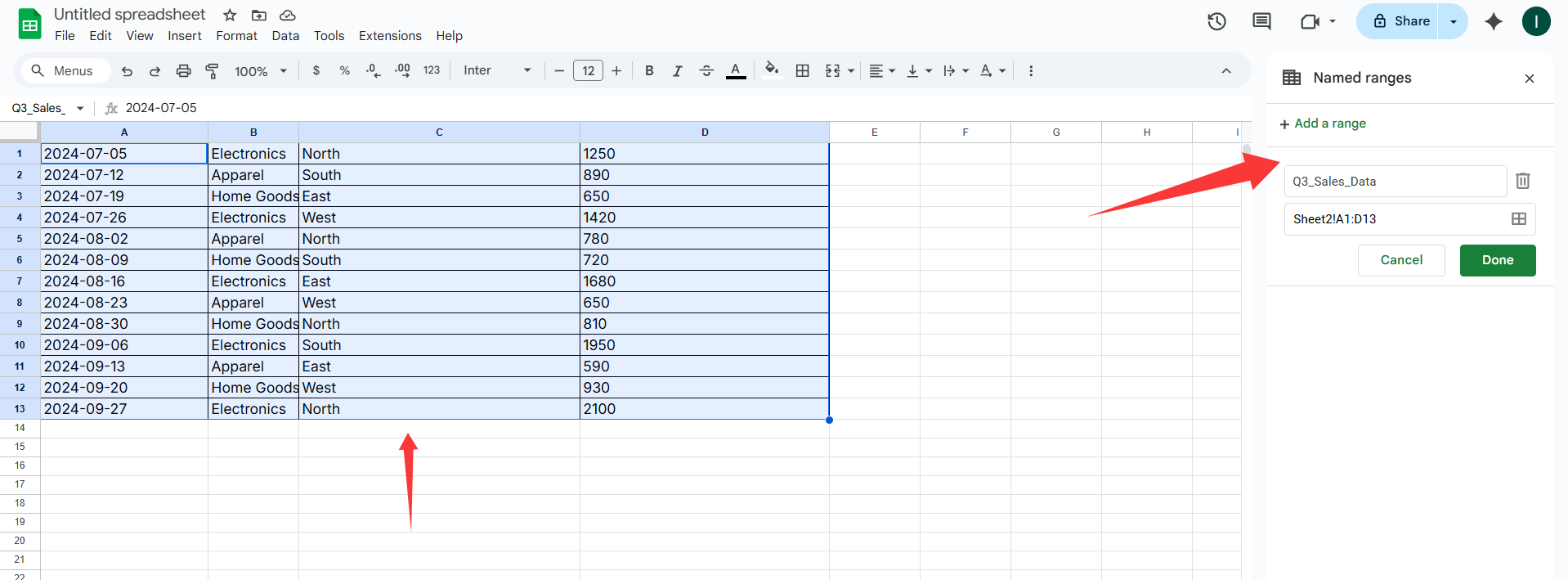Screen dimensions: 1568x580
Task: Click the green Done button
Action: pos(1497,260)
